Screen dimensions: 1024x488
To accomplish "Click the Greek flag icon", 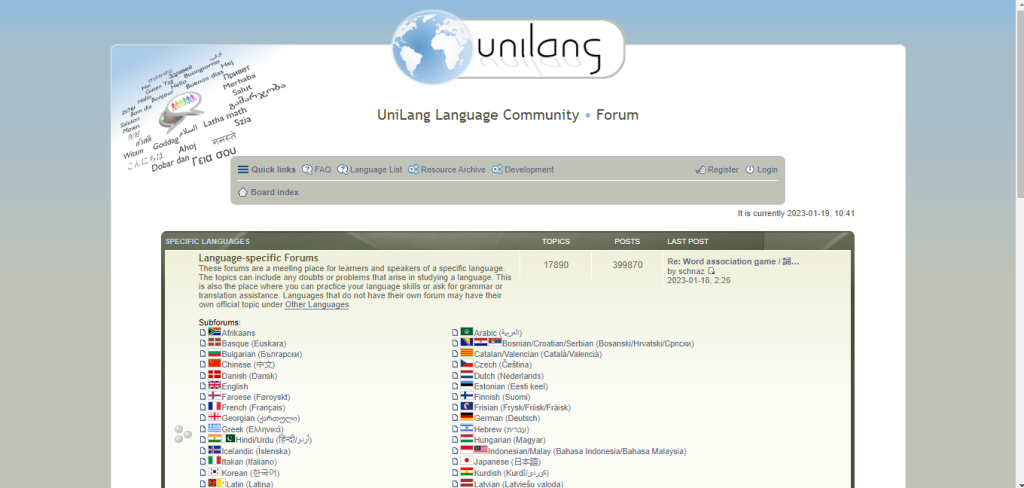I will (214, 429).
